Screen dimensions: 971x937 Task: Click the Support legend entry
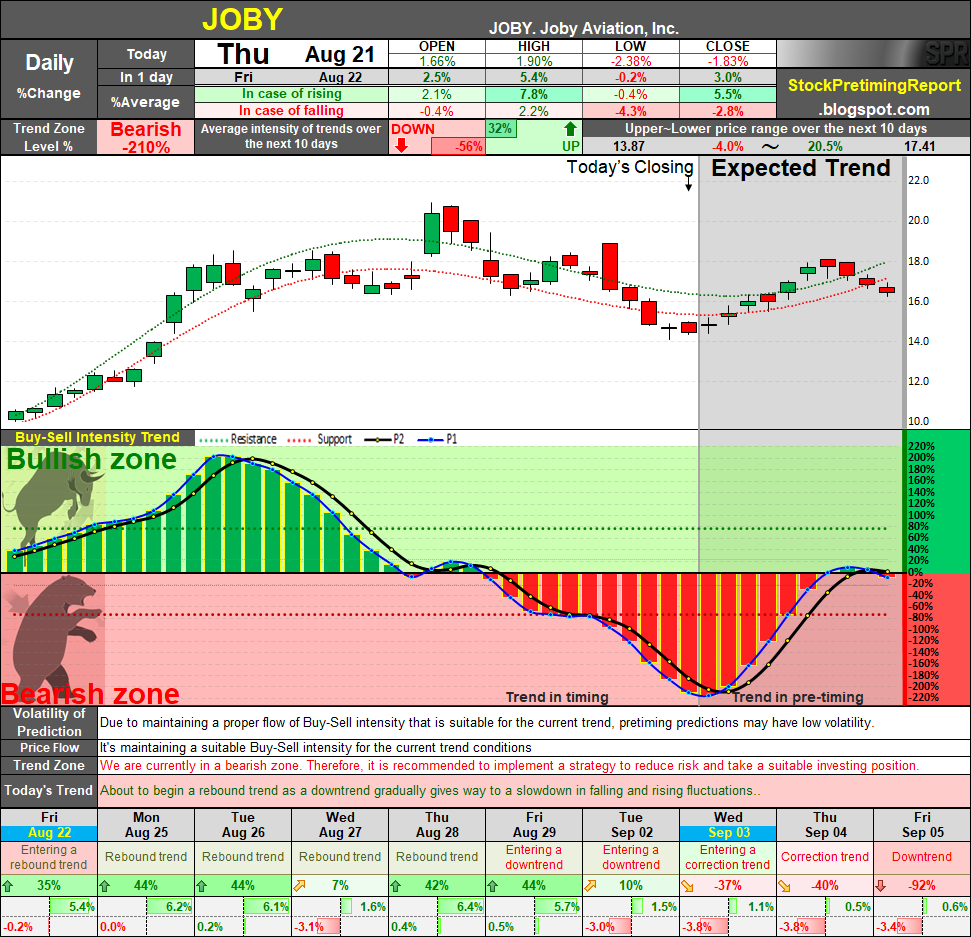point(320,439)
